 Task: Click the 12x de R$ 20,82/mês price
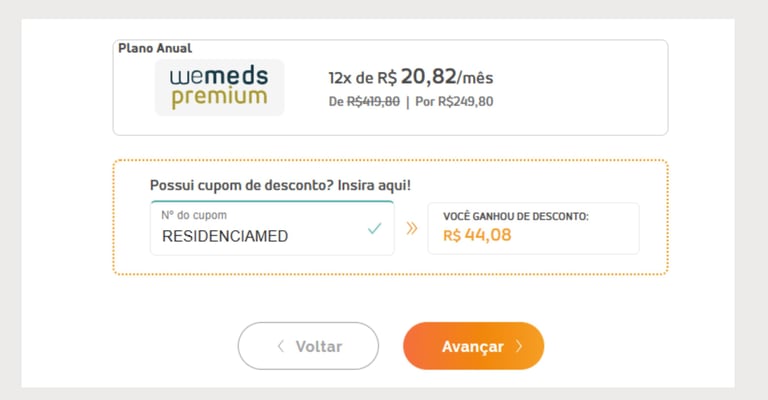tap(410, 77)
